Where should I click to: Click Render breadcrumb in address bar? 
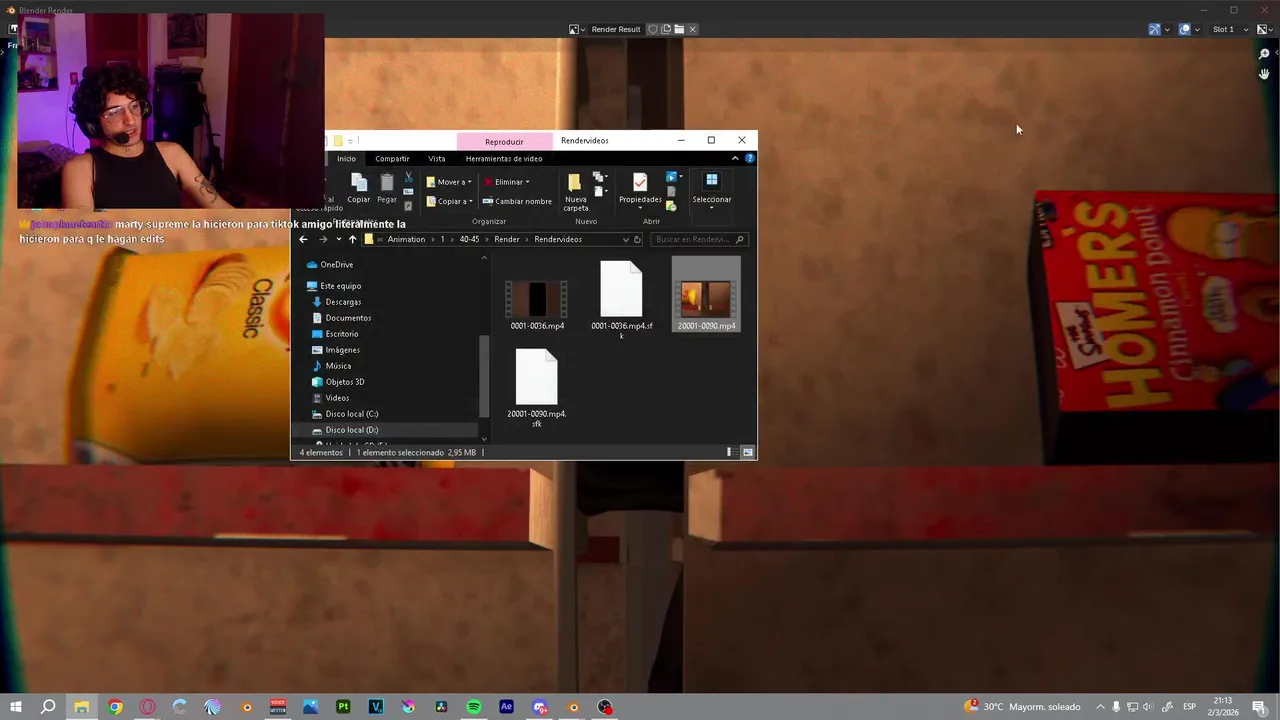[x=507, y=239]
